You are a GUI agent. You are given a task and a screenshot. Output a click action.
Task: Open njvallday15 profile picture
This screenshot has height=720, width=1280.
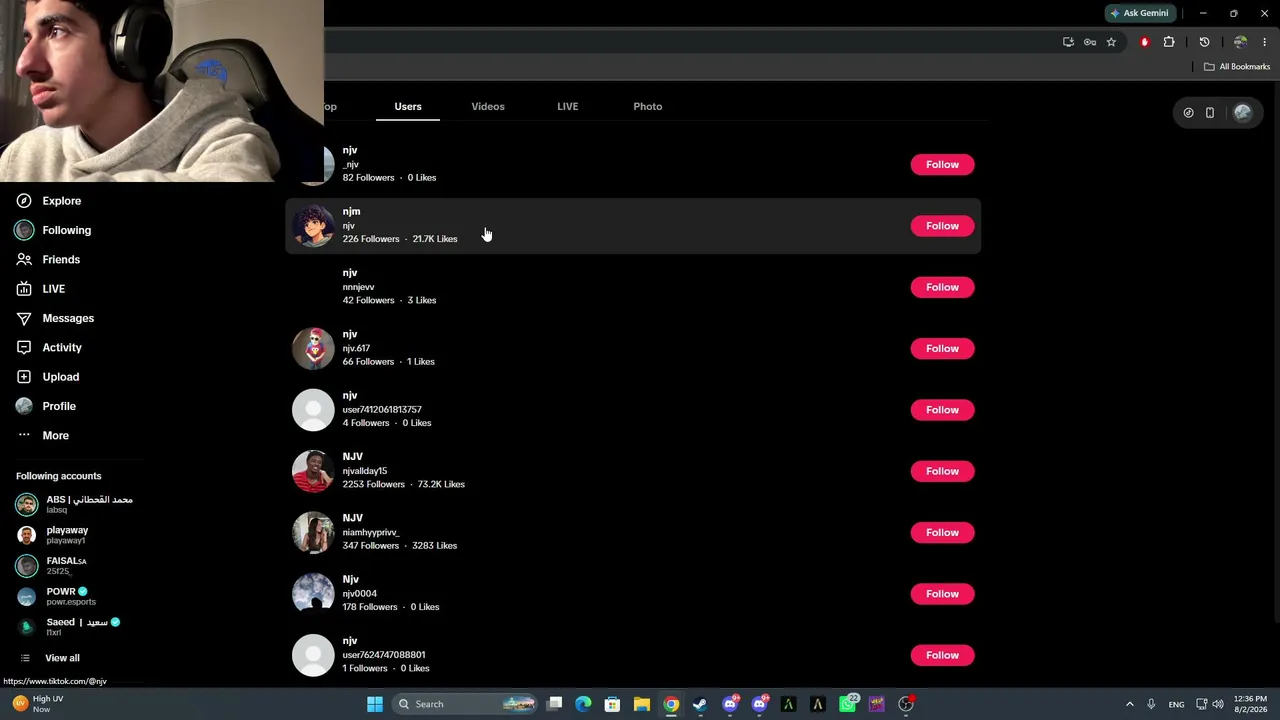[x=313, y=471]
